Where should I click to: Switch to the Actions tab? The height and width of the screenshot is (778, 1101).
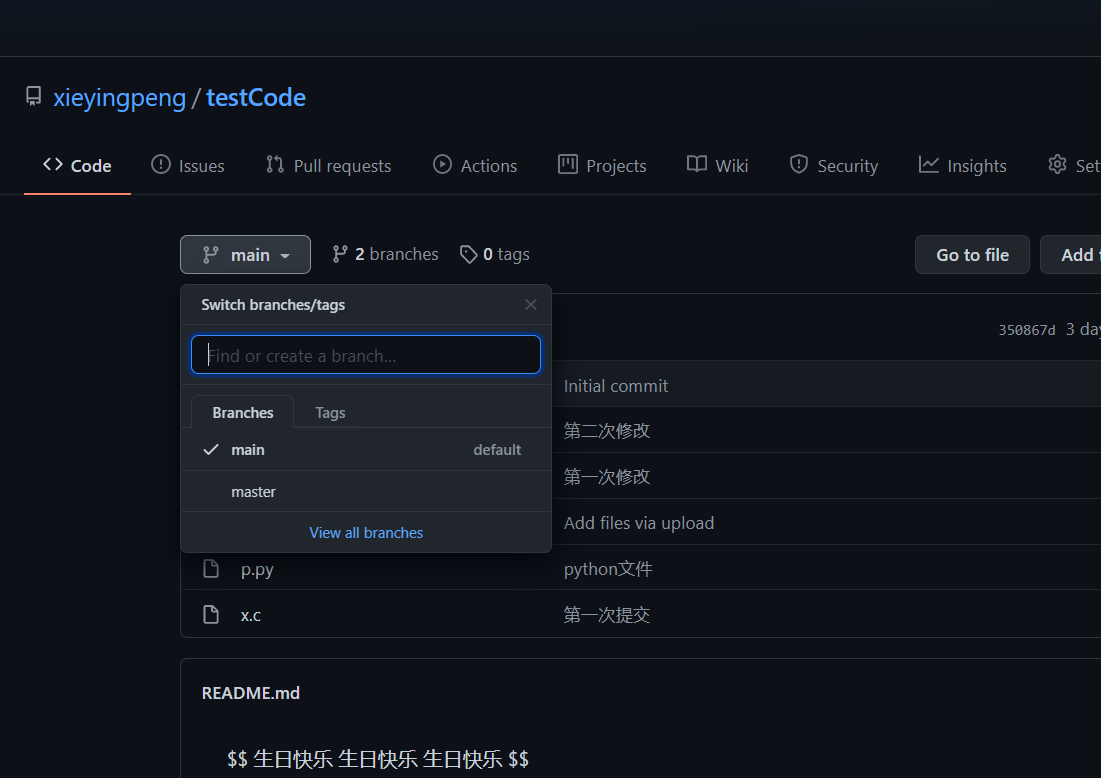click(475, 166)
